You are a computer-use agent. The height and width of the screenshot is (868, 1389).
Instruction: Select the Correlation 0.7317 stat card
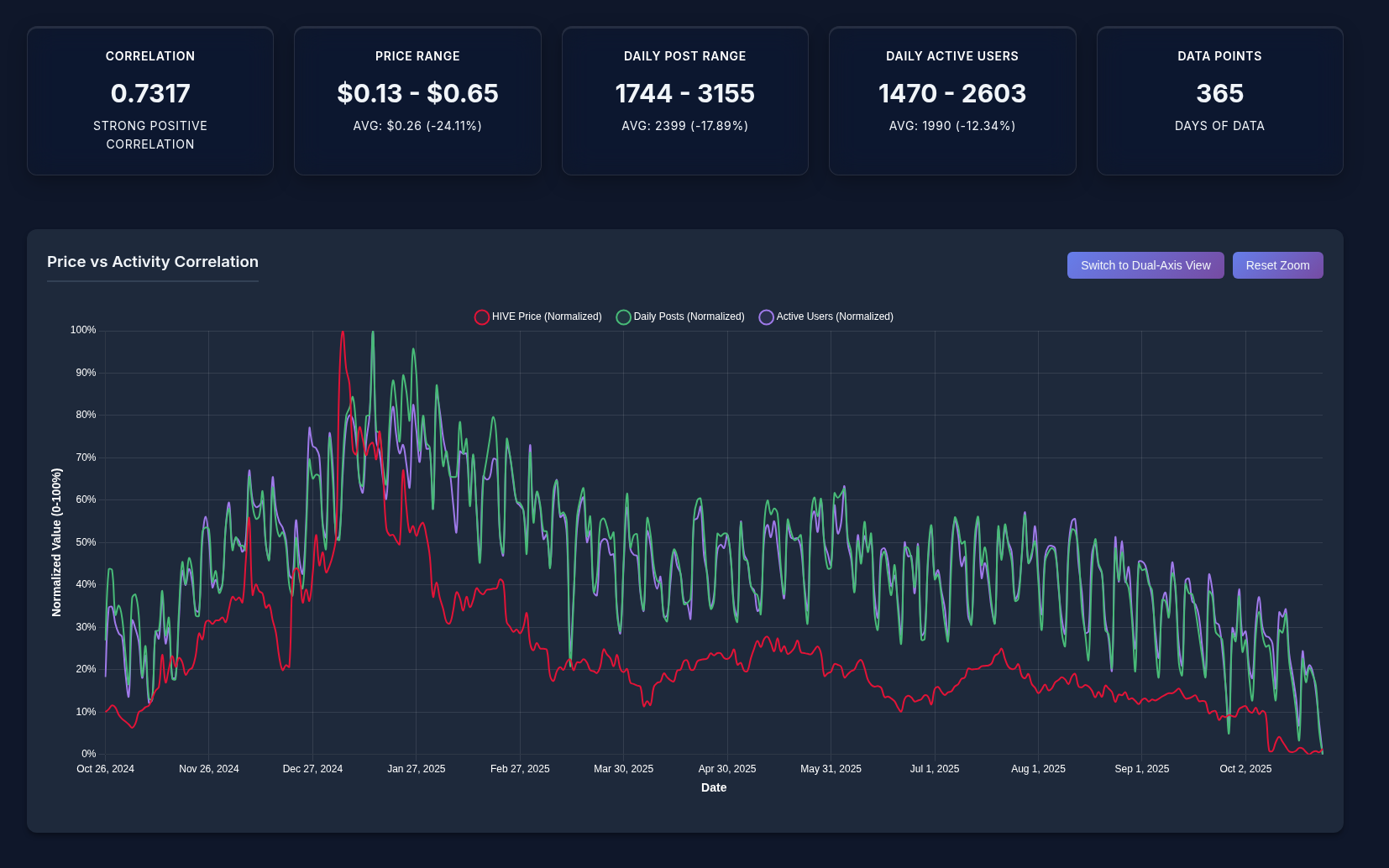point(150,101)
